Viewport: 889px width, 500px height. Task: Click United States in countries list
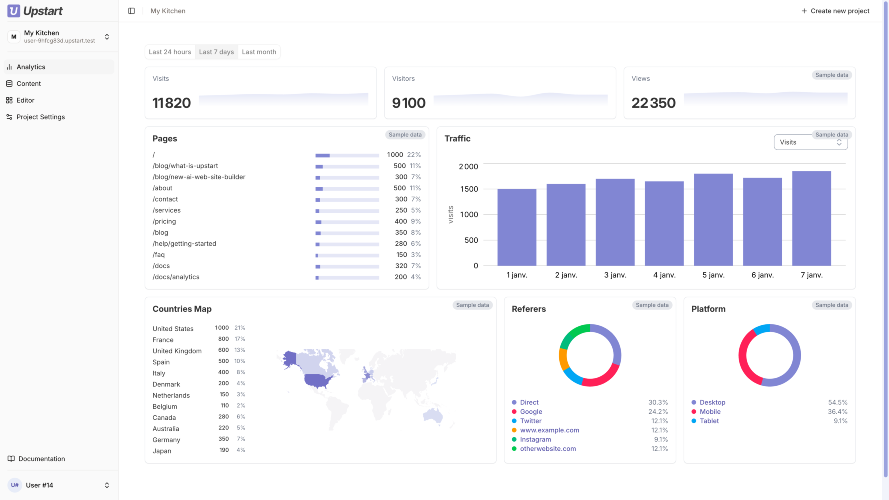click(173, 329)
